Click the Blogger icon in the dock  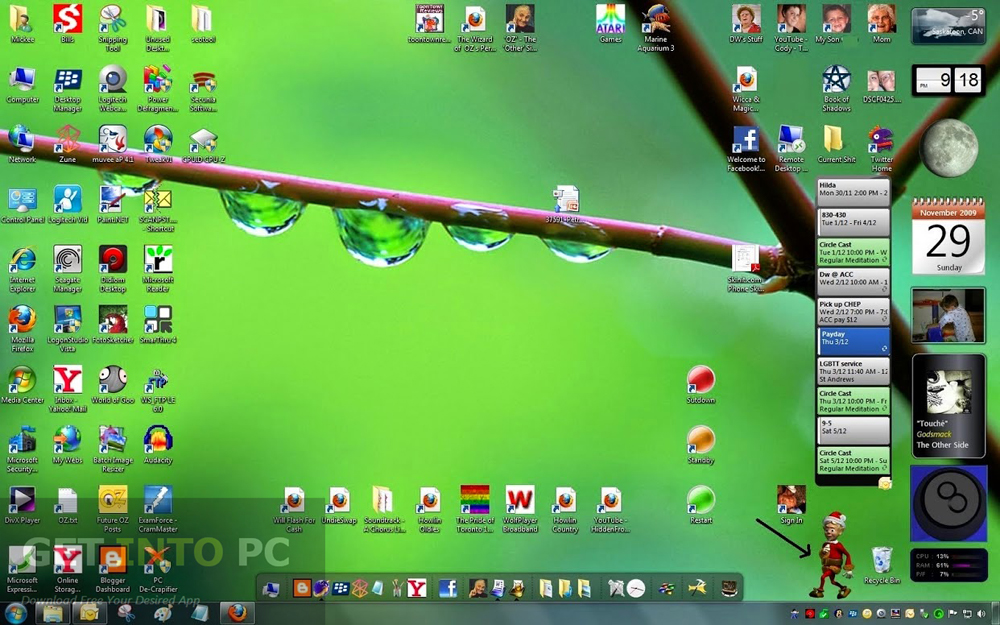click(302, 587)
